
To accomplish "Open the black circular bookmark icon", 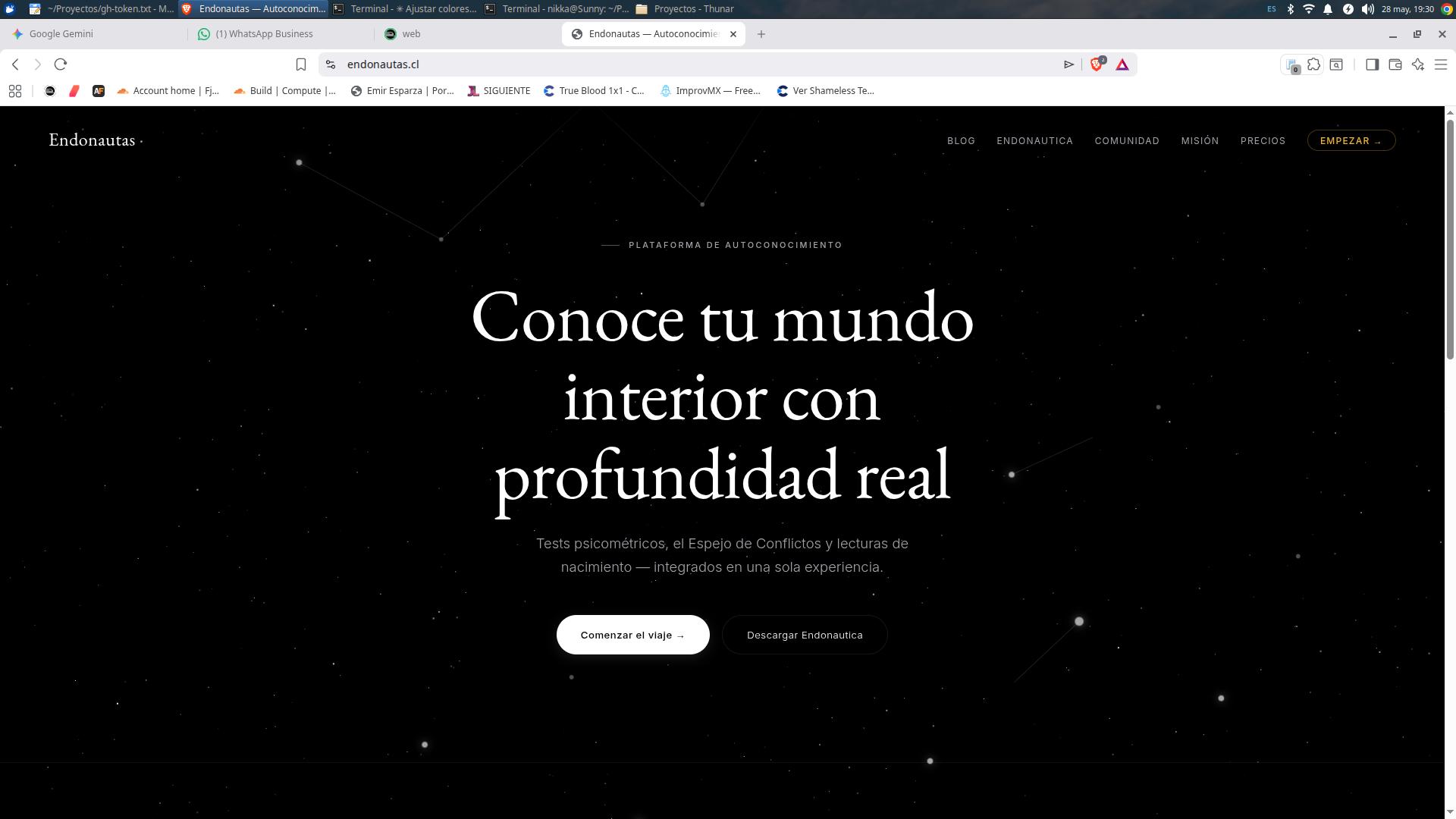I will (x=50, y=91).
